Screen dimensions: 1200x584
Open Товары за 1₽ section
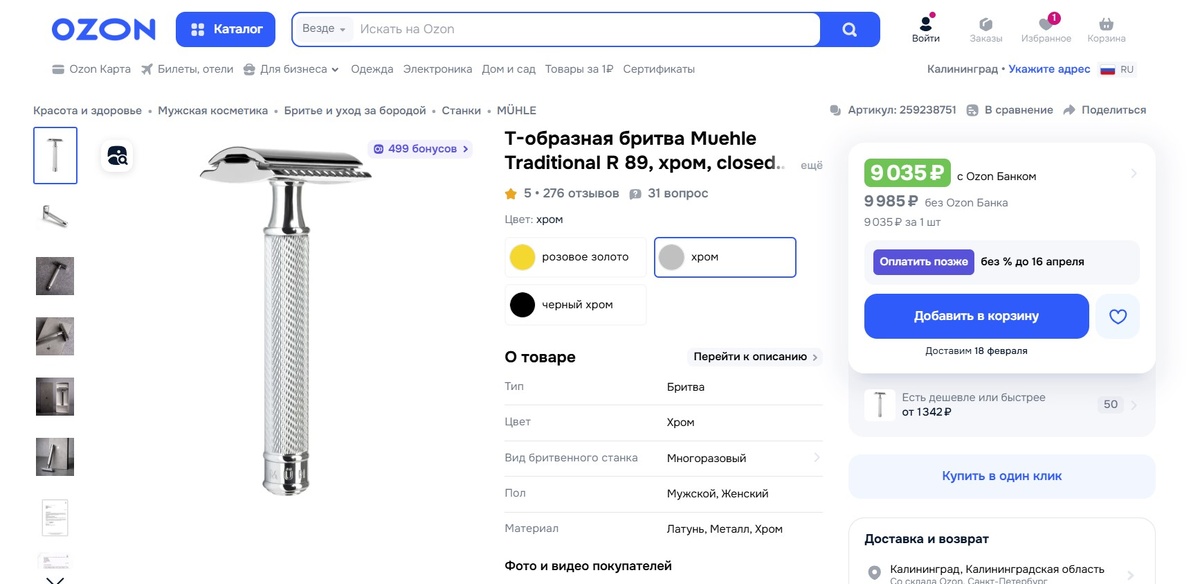pyautogui.click(x=579, y=69)
